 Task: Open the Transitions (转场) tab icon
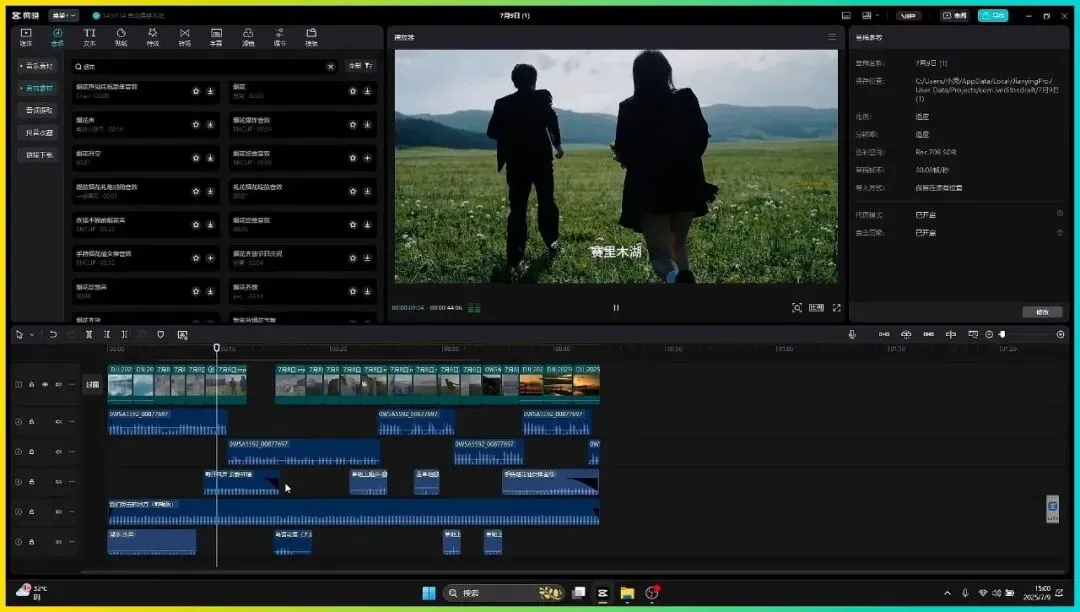pos(184,37)
